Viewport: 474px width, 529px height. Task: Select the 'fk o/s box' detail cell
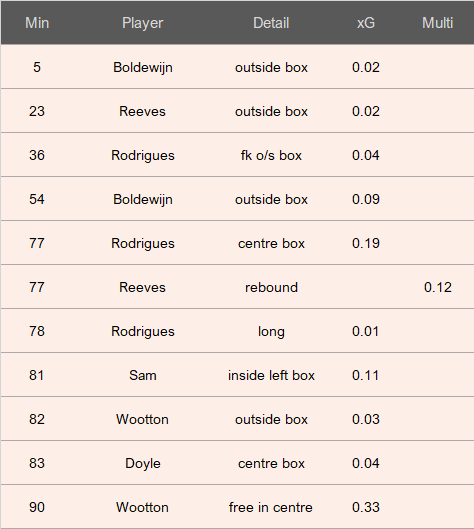271,155
